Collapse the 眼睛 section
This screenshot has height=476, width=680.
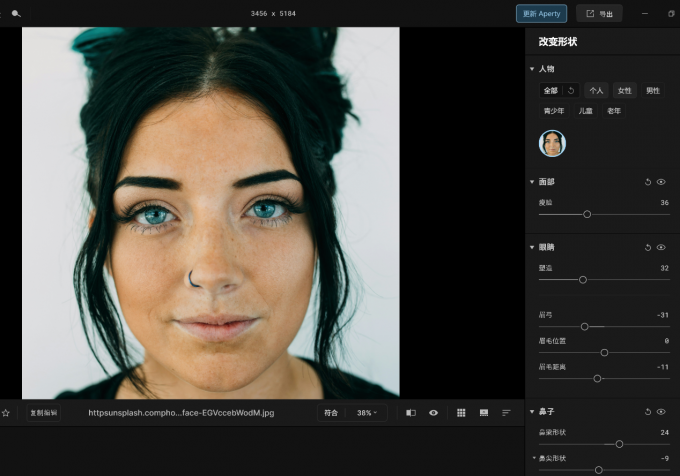pyautogui.click(x=532, y=248)
